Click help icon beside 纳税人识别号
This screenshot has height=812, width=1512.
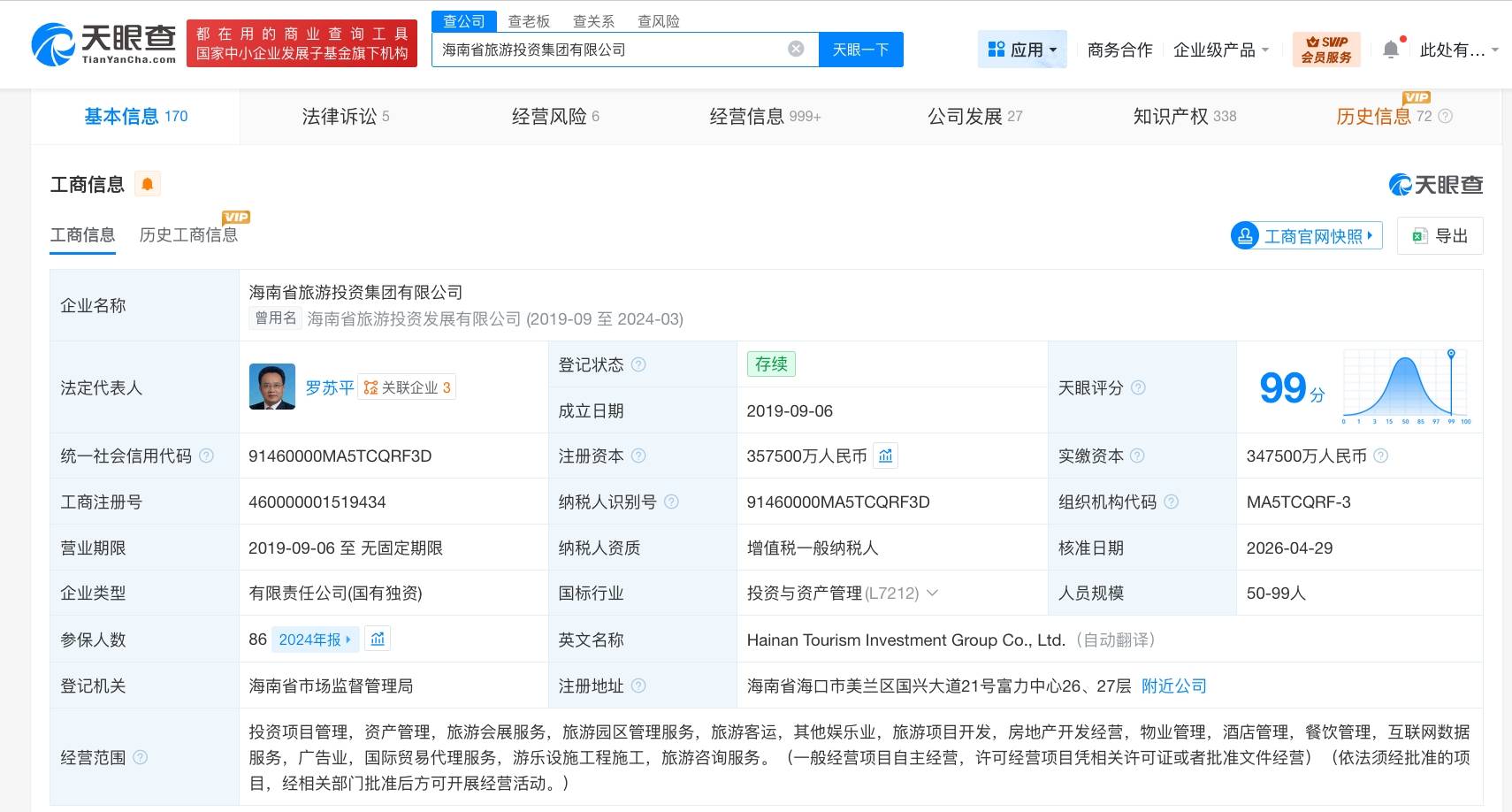[671, 502]
